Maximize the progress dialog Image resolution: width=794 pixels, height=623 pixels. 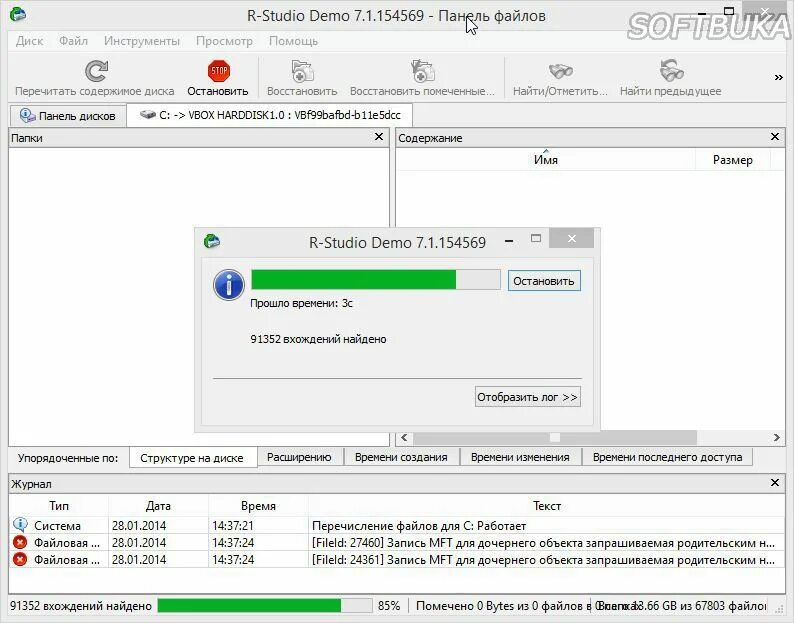click(536, 239)
